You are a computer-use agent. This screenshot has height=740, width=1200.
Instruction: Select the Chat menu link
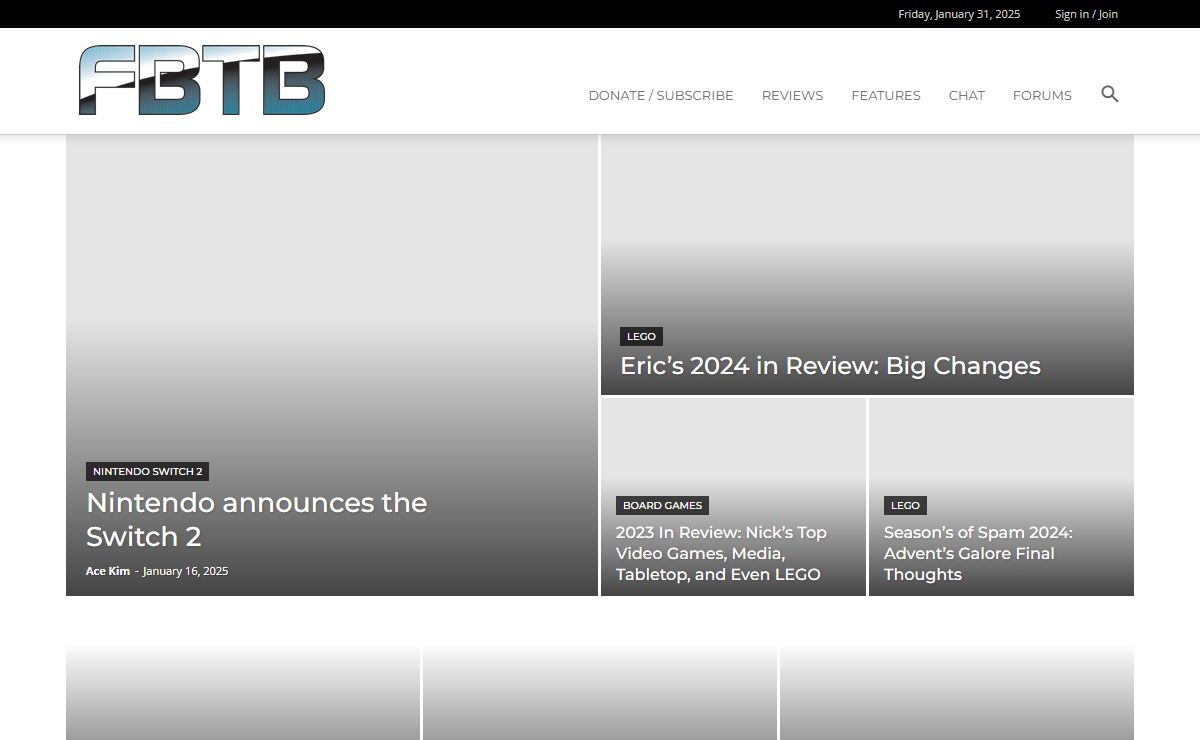[x=967, y=95]
